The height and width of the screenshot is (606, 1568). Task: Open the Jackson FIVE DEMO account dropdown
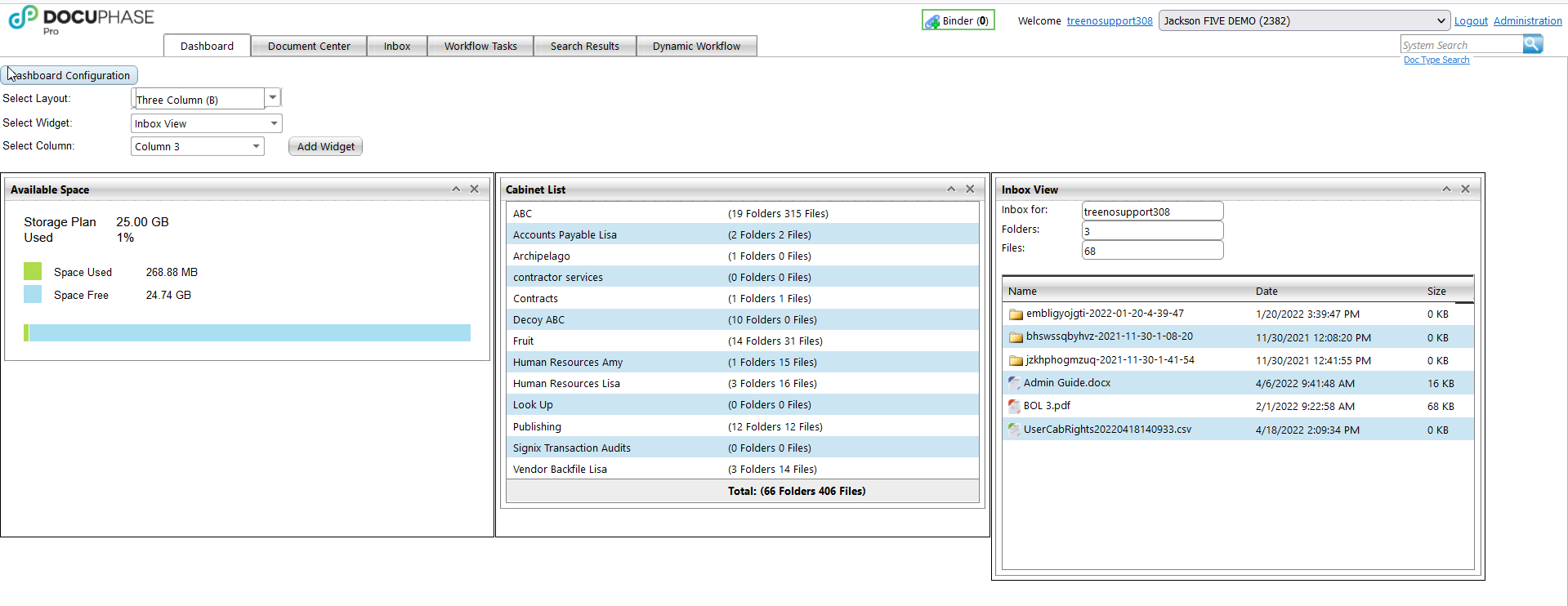click(x=1304, y=20)
